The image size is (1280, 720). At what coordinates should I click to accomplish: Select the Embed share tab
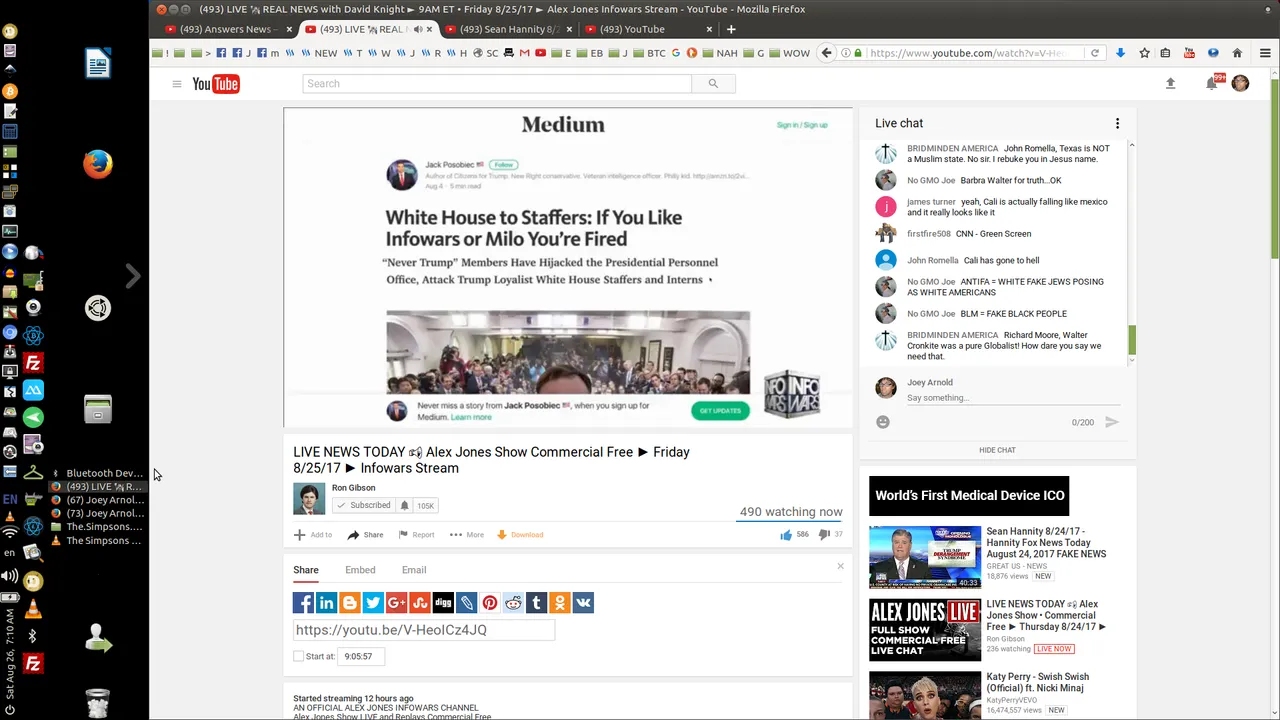360,570
